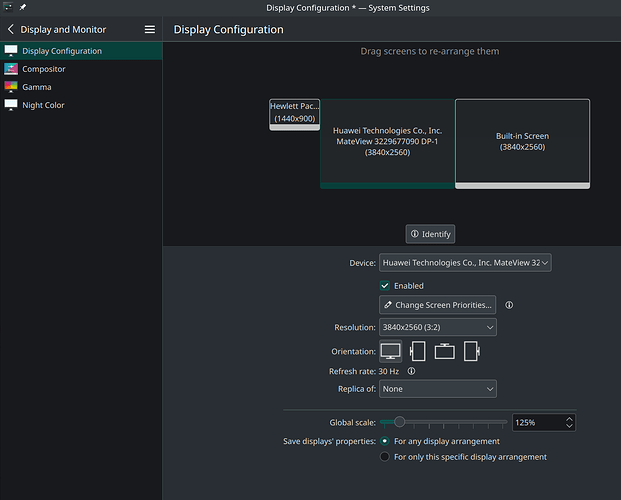Viewport: 621px width, 500px height.
Task: Open Display Configuration in the sidebar
Action: [x=81, y=51]
